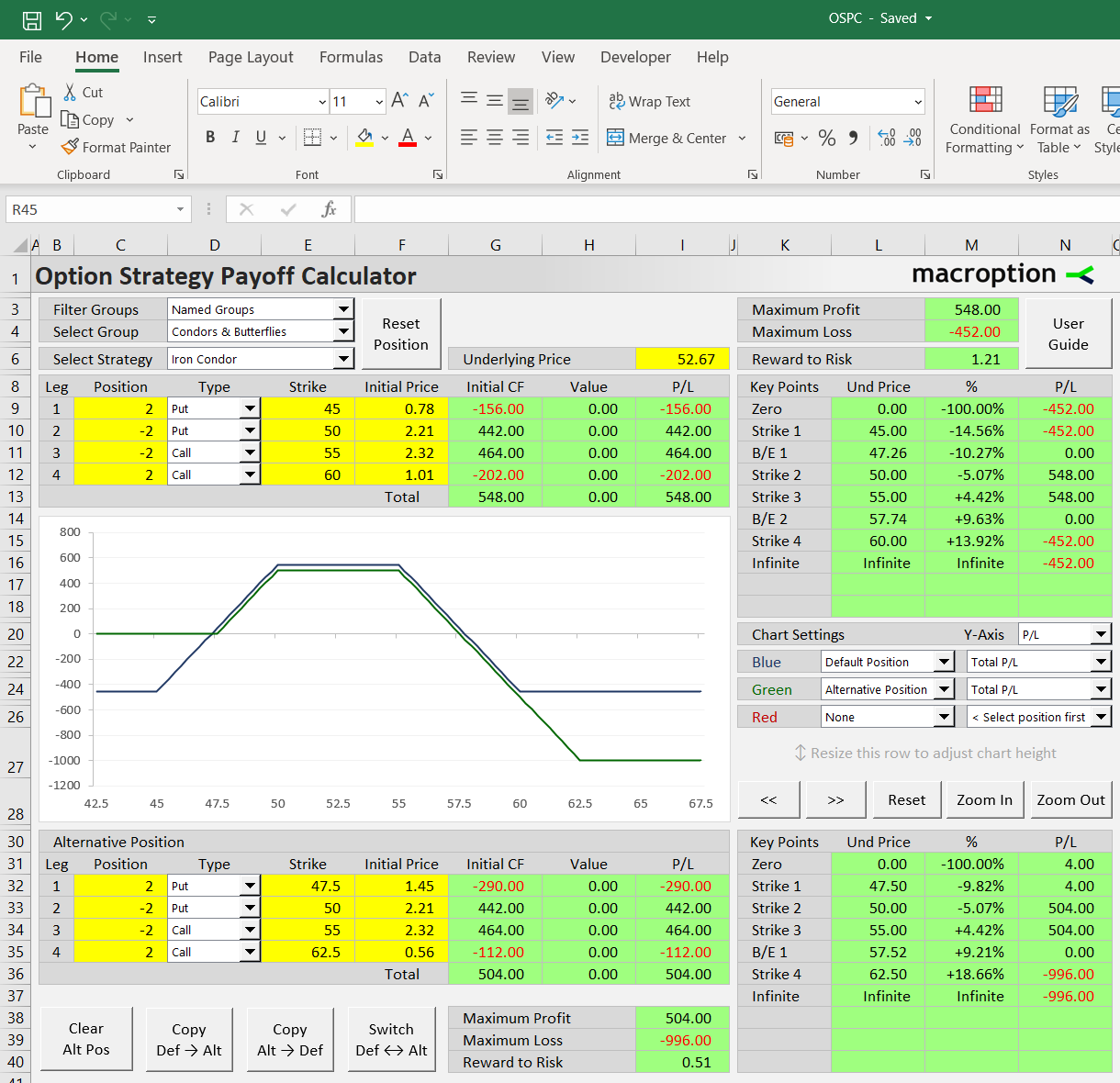Click the Increase Font Size icon
The width and height of the screenshot is (1120, 1083).
399,100
